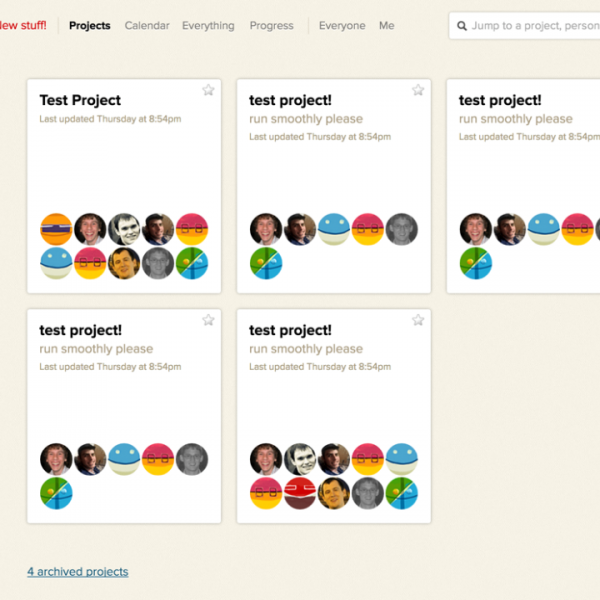Click red open-mouth avatar in bottom-middle card
This screenshot has width=600, height=600.
click(x=300, y=493)
